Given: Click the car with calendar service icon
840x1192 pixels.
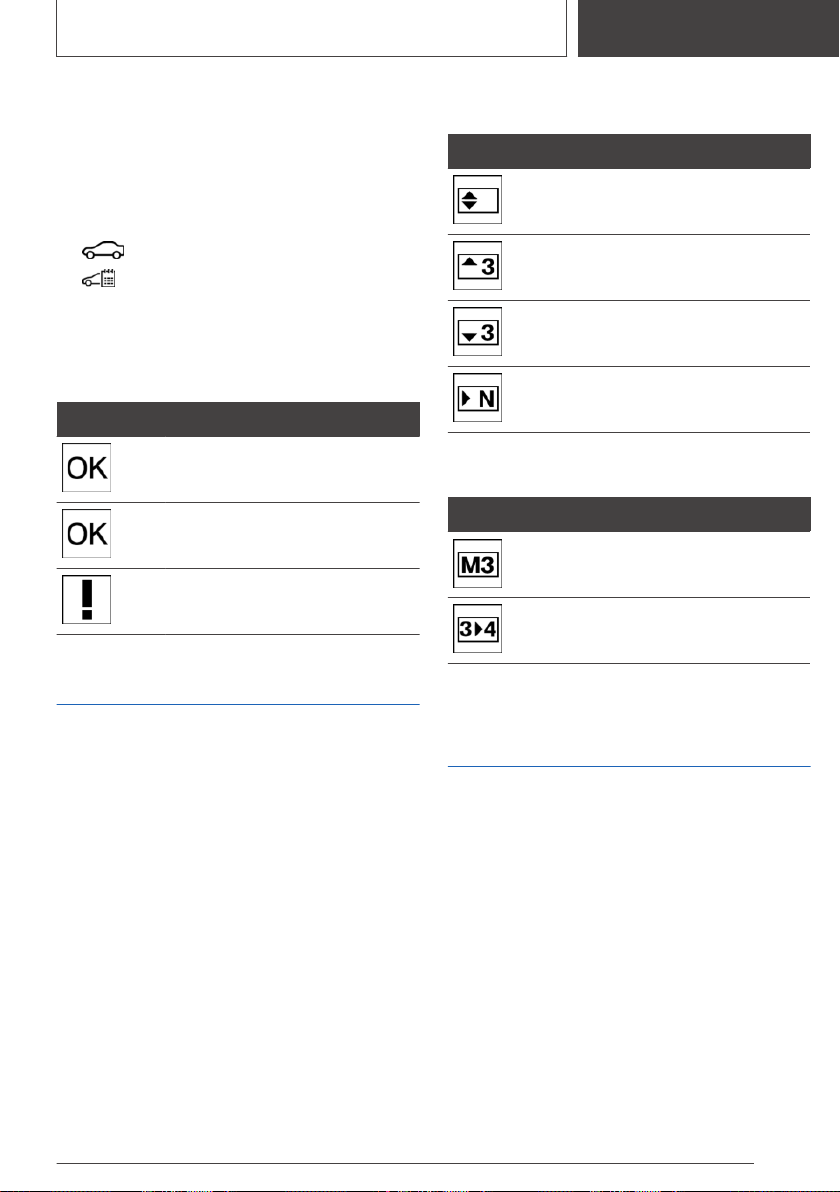Looking at the screenshot, I should (x=99, y=278).
